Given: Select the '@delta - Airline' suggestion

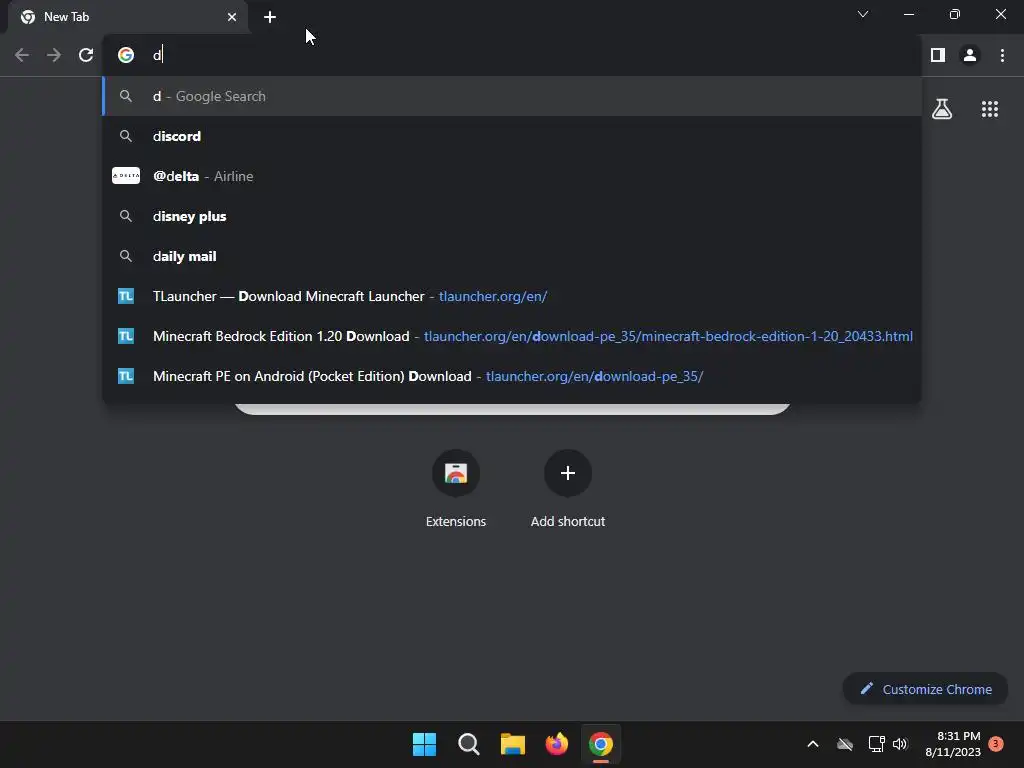Looking at the screenshot, I should pyautogui.click(x=512, y=176).
